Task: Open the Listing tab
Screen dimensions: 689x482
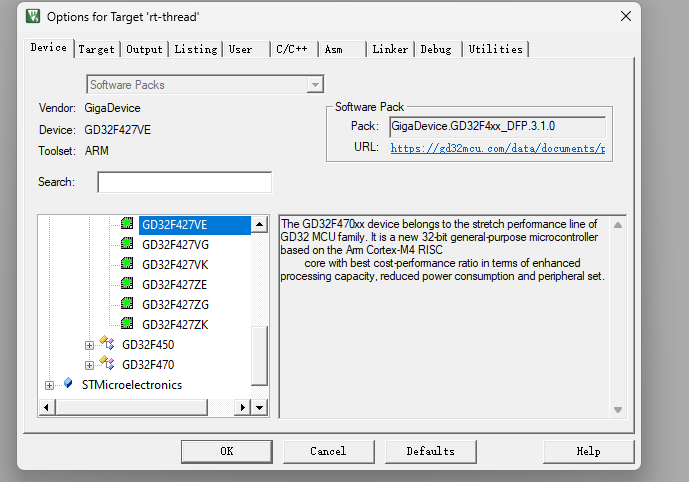Action: 196,49
